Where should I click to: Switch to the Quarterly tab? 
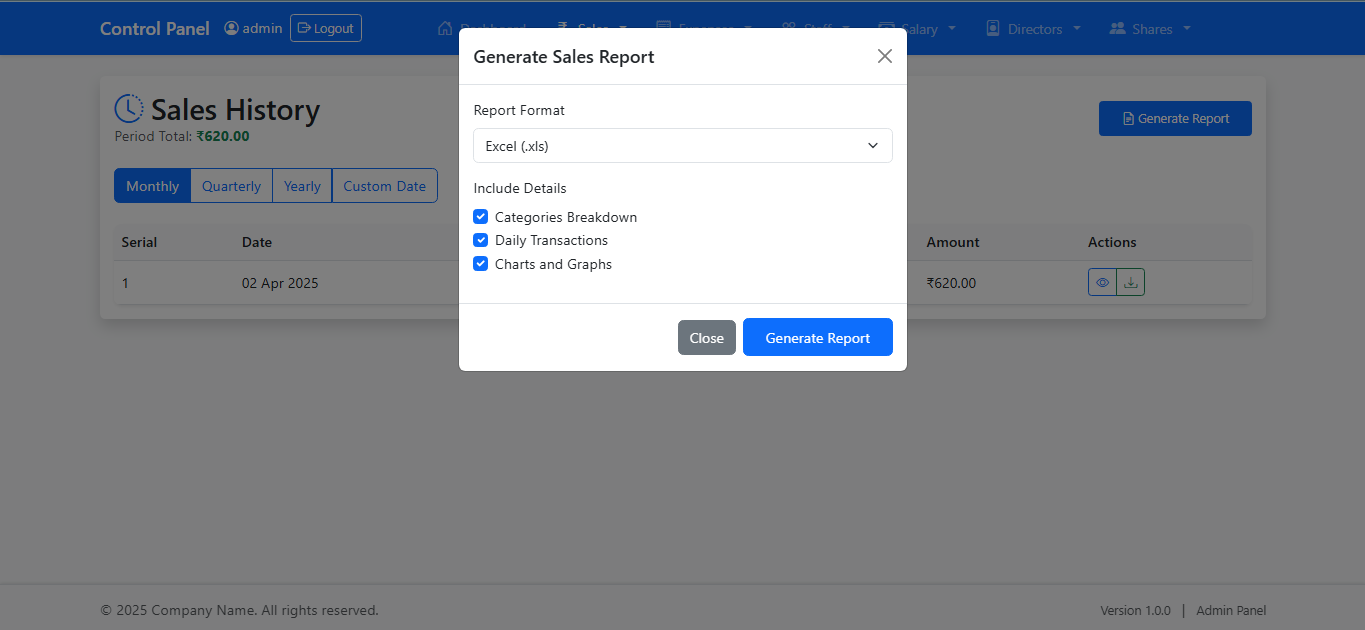click(x=231, y=186)
